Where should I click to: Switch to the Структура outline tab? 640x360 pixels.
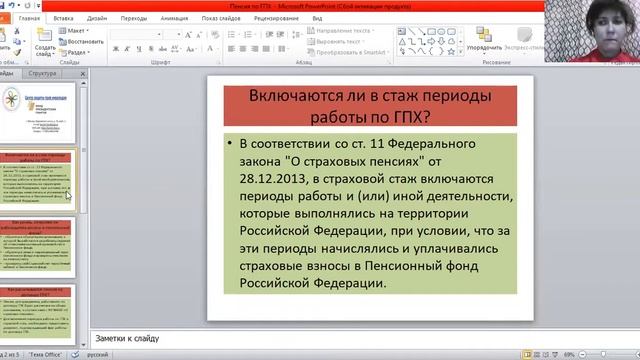click(42, 73)
